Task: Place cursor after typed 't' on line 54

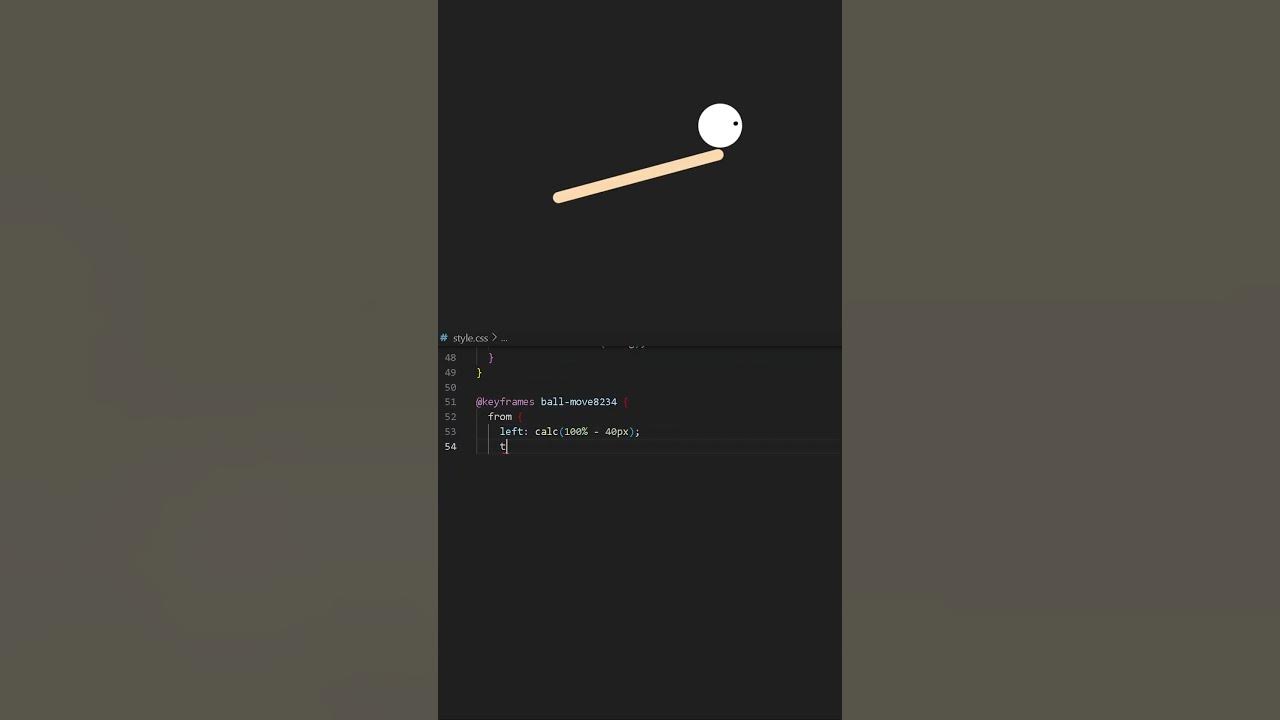Action: pos(507,447)
